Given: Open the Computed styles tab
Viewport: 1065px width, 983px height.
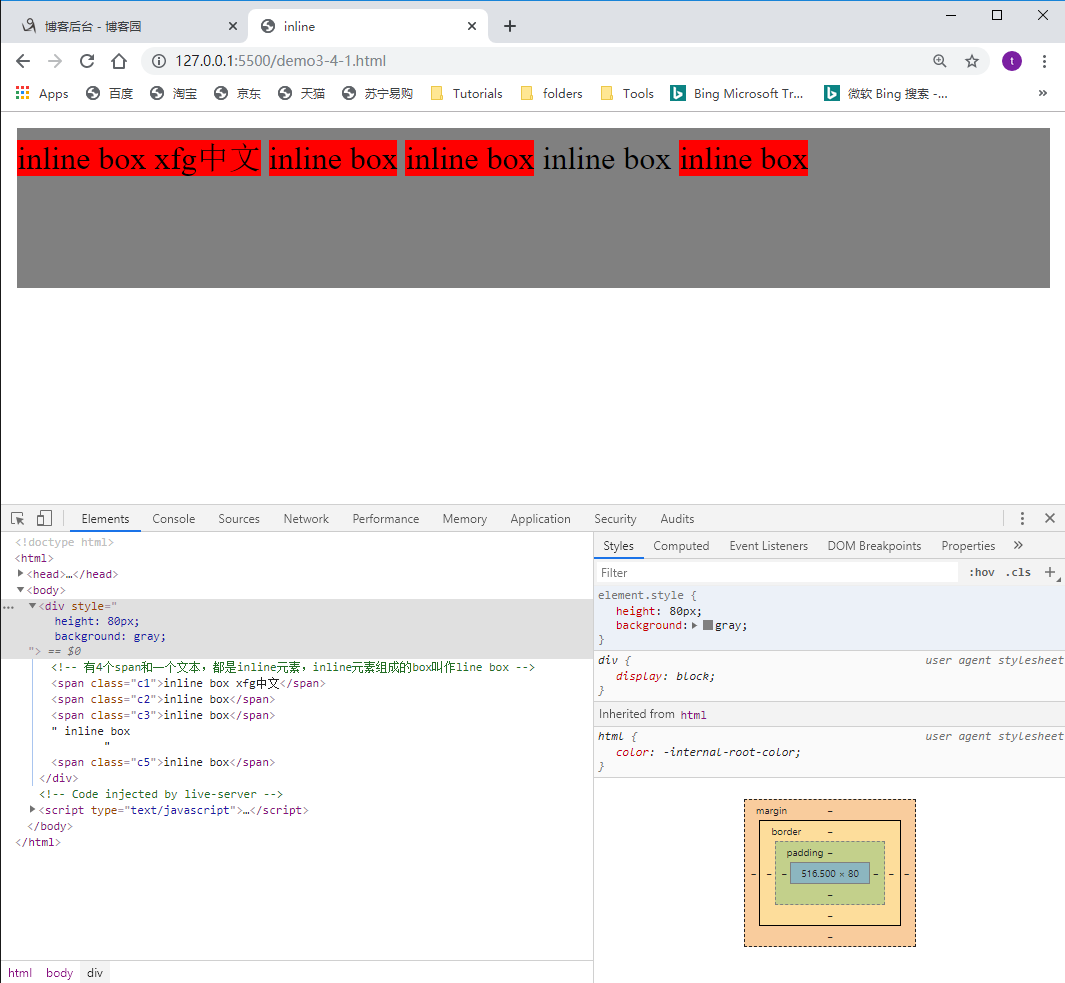Looking at the screenshot, I should click(x=681, y=546).
